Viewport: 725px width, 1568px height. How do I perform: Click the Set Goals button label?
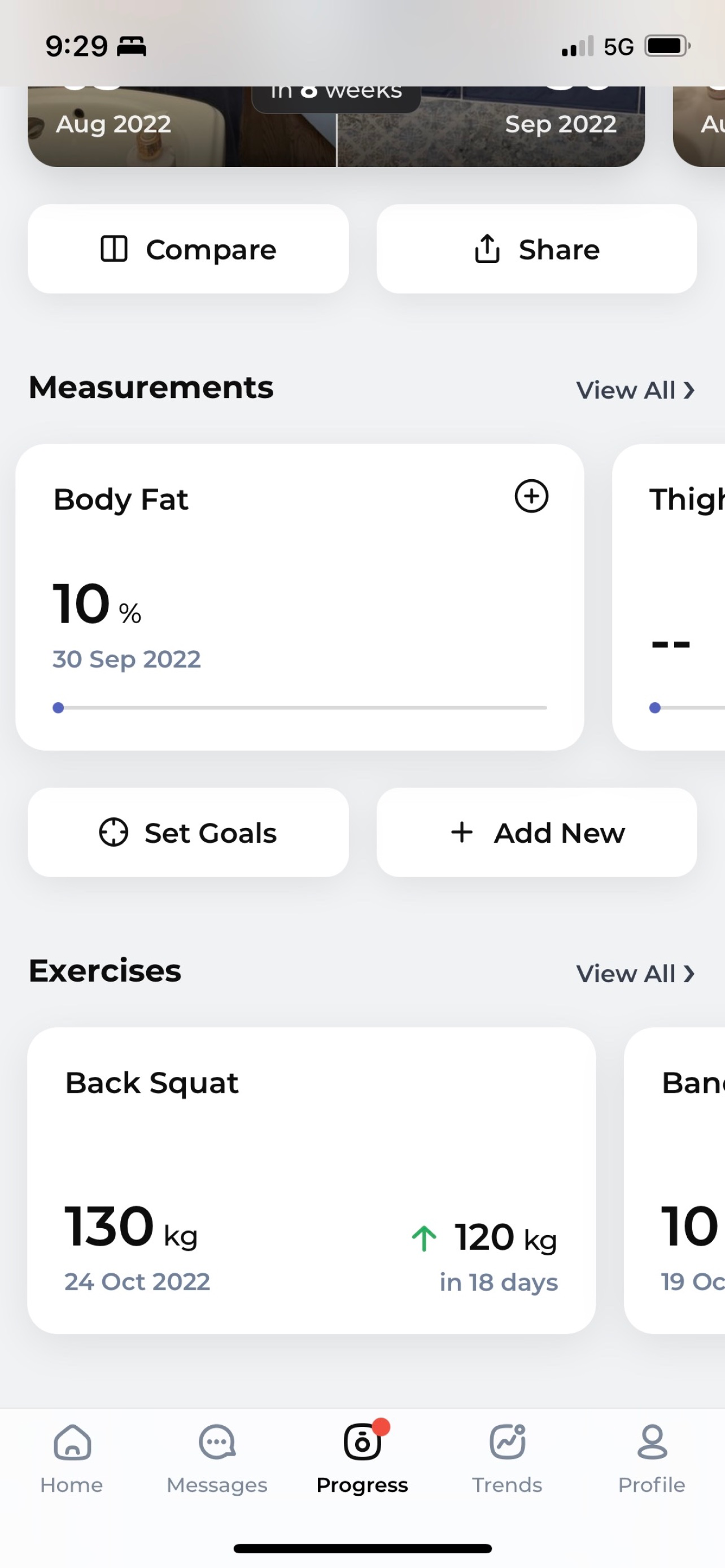[x=211, y=833]
